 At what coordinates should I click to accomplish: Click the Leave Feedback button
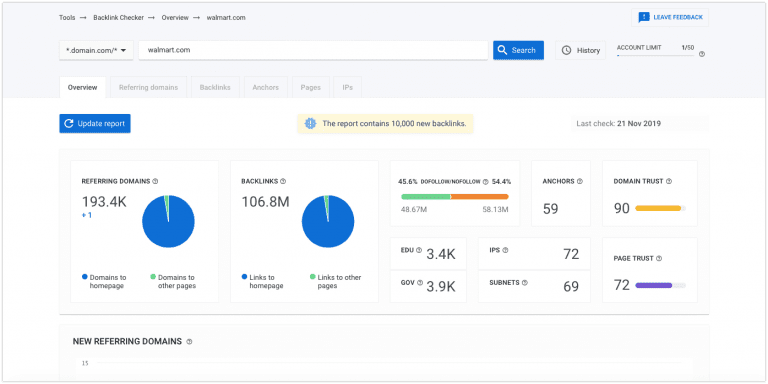(670, 17)
